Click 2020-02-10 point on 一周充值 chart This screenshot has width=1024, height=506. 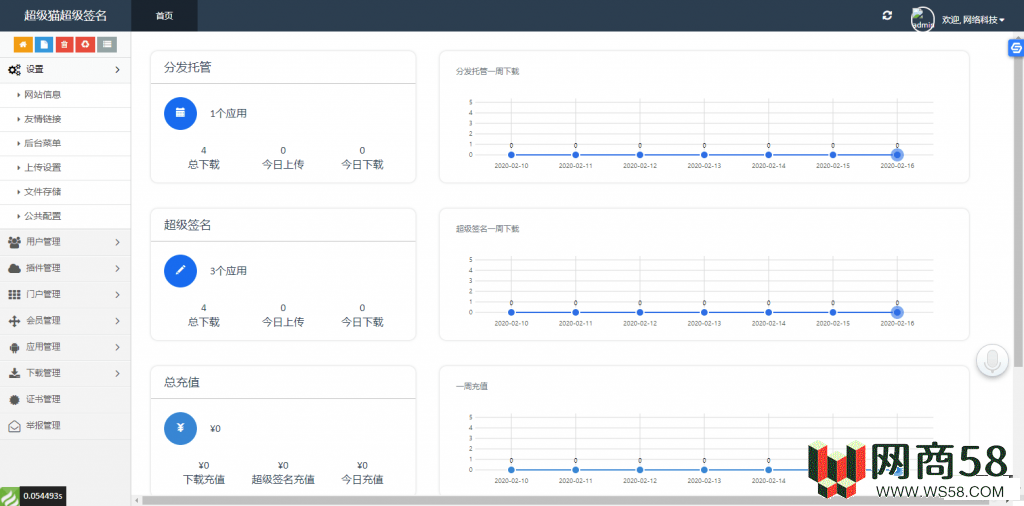click(511, 469)
